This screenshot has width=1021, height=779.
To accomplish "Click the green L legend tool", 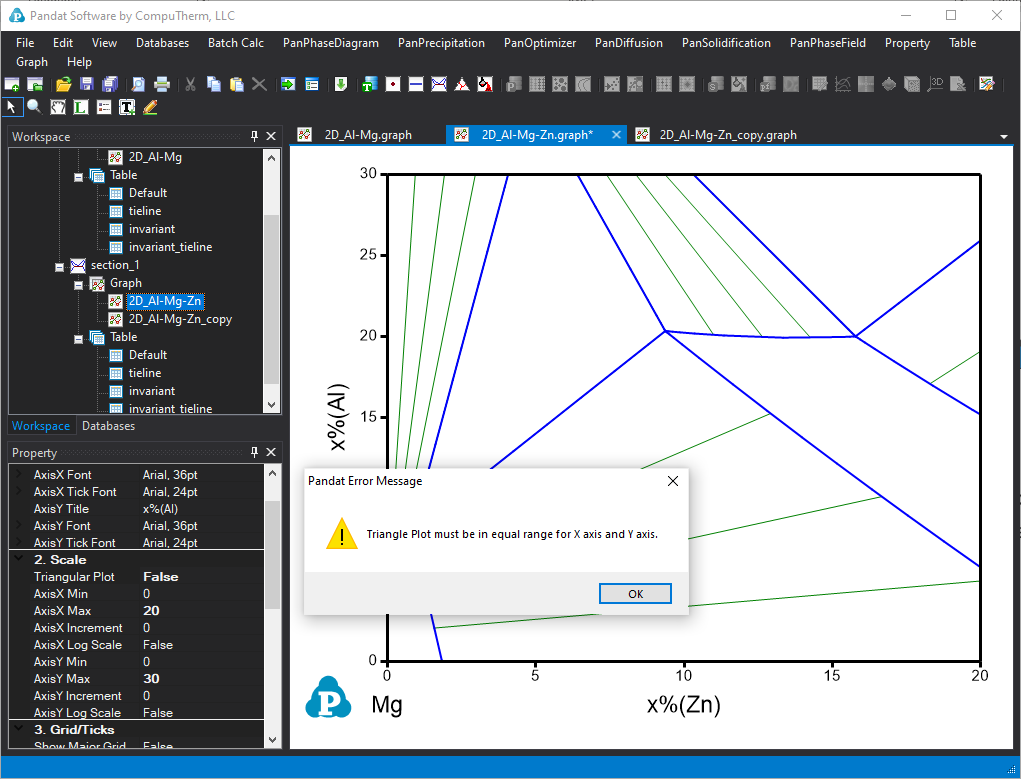I will tap(81, 107).
